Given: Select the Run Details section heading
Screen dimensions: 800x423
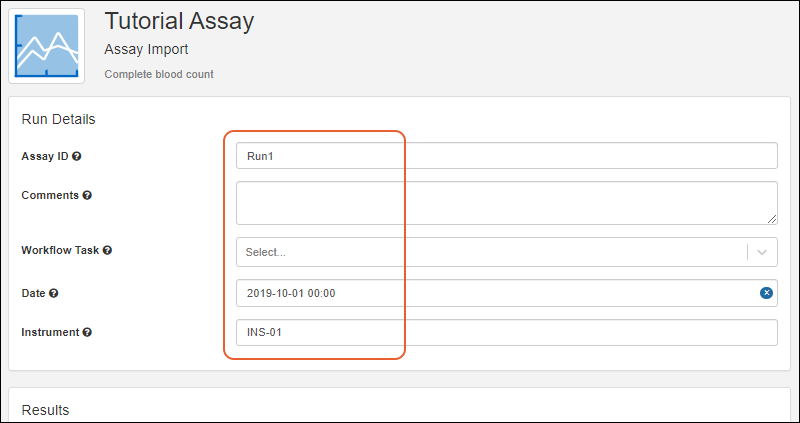Looking at the screenshot, I should pyautogui.click(x=58, y=119).
